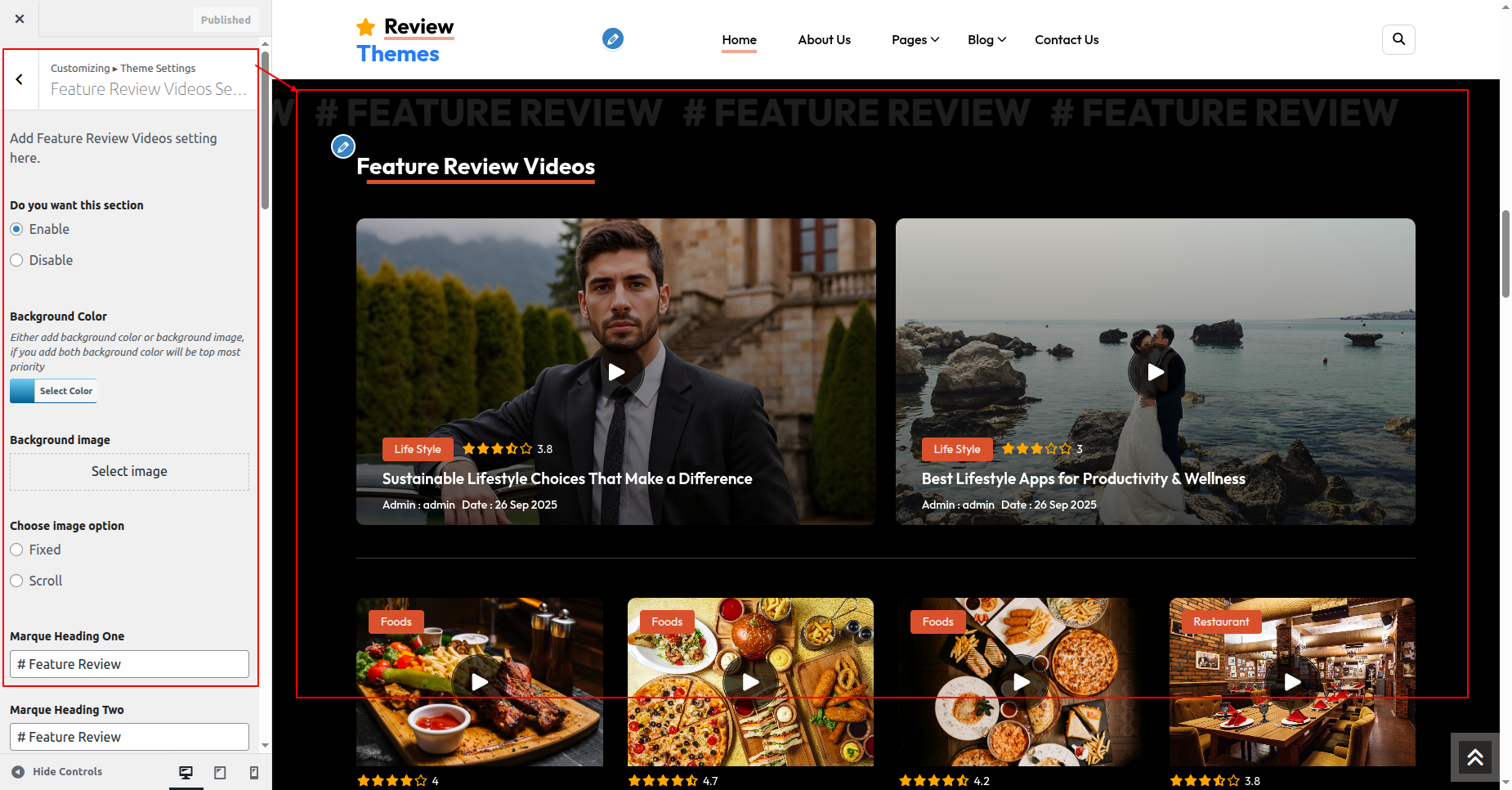Click the Marque Heading One text field
Screen dimensions: 1512x790
(x=129, y=664)
